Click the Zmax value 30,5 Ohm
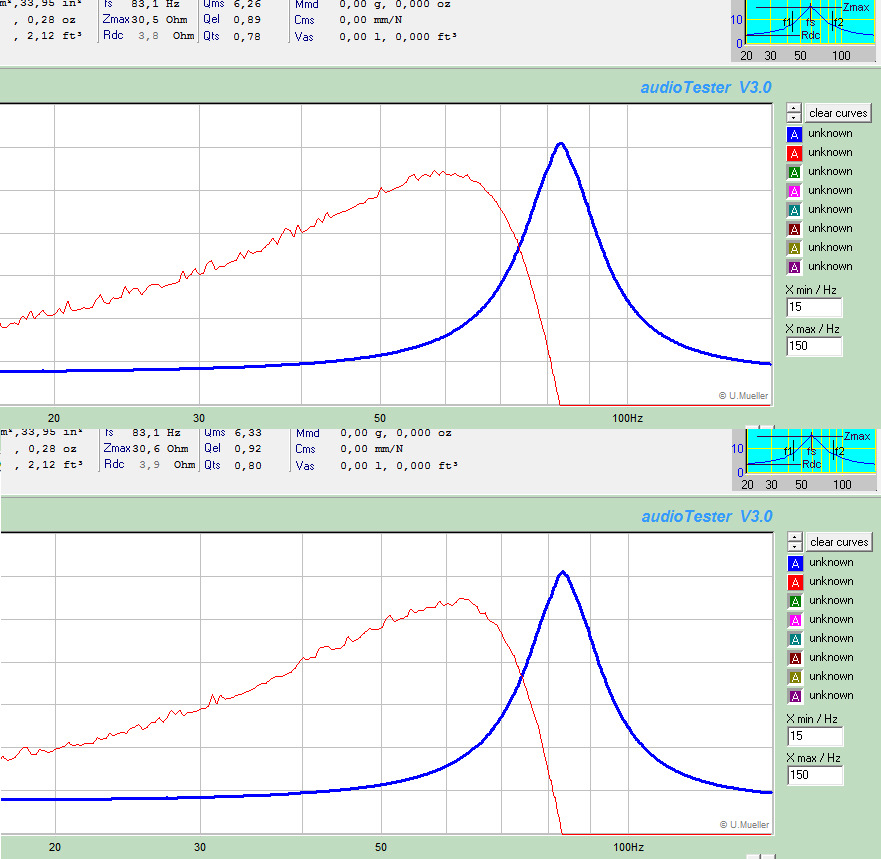The width and height of the screenshot is (881, 859). [160, 20]
